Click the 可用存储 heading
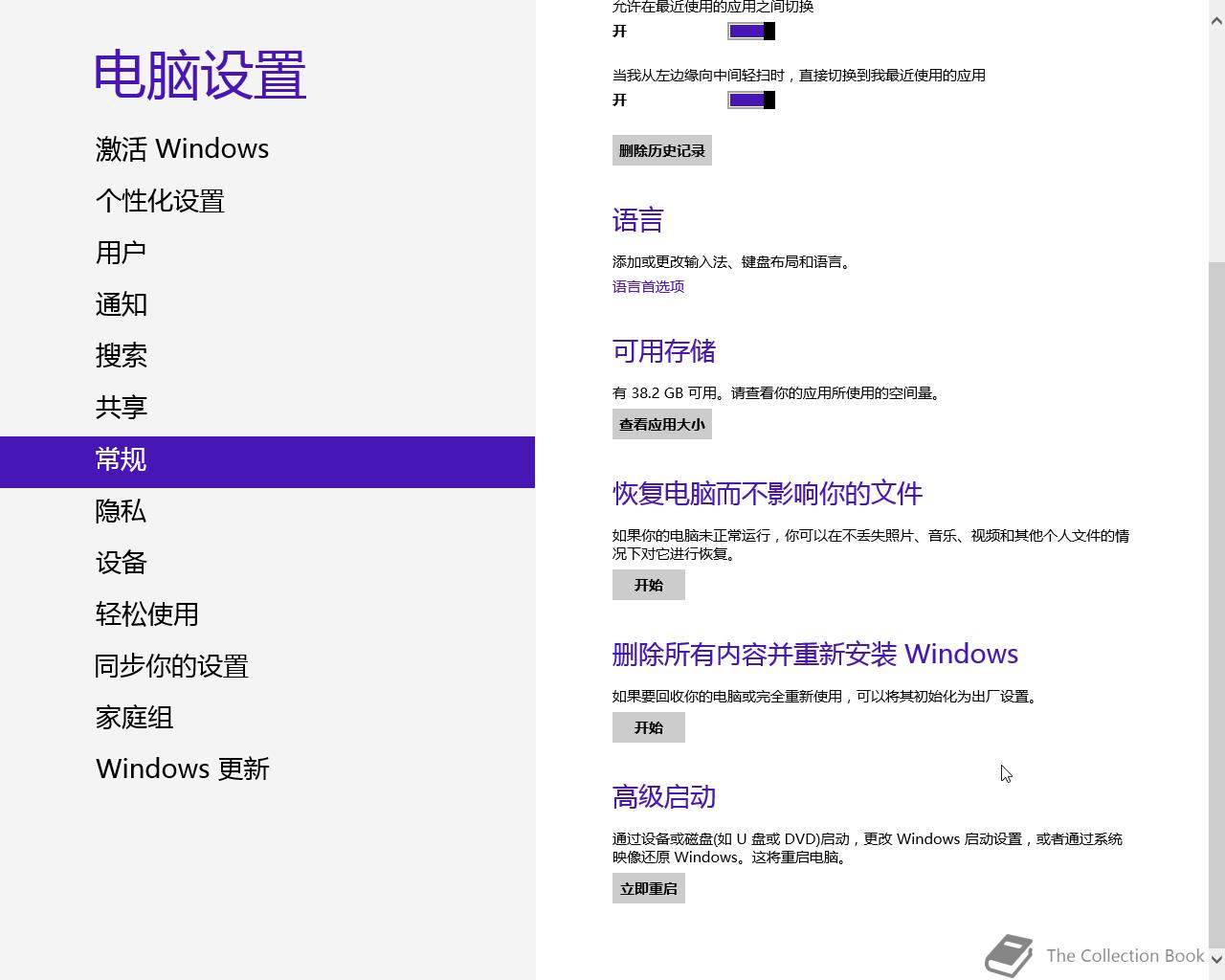 [x=664, y=351]
